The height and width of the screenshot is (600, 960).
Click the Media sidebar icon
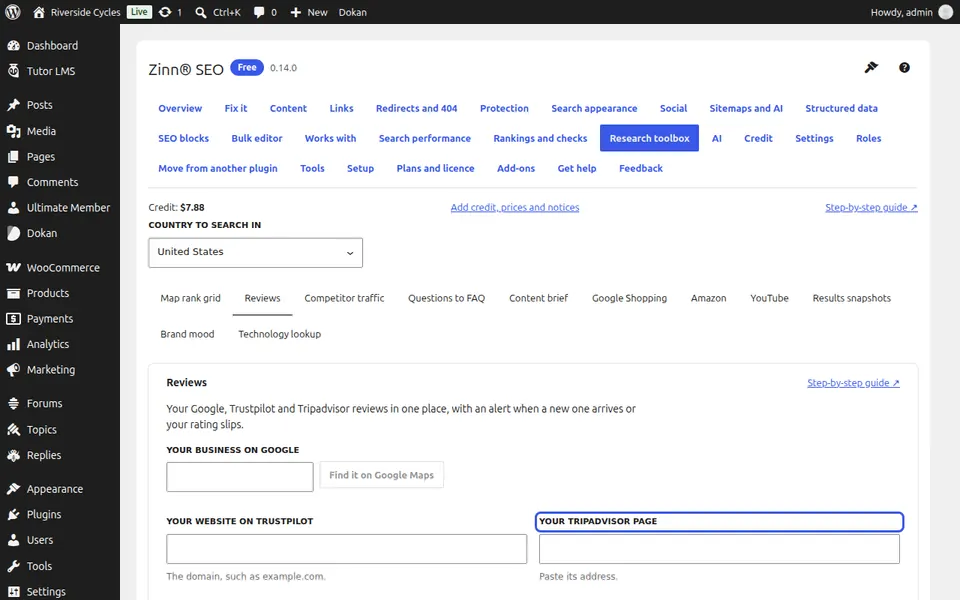point(13,131)
